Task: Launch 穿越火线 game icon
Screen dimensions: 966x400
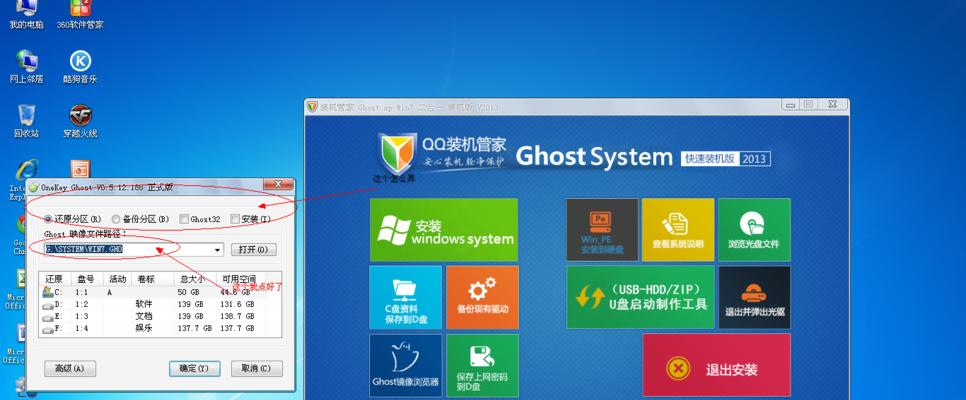Action: [x=80, y=121]
